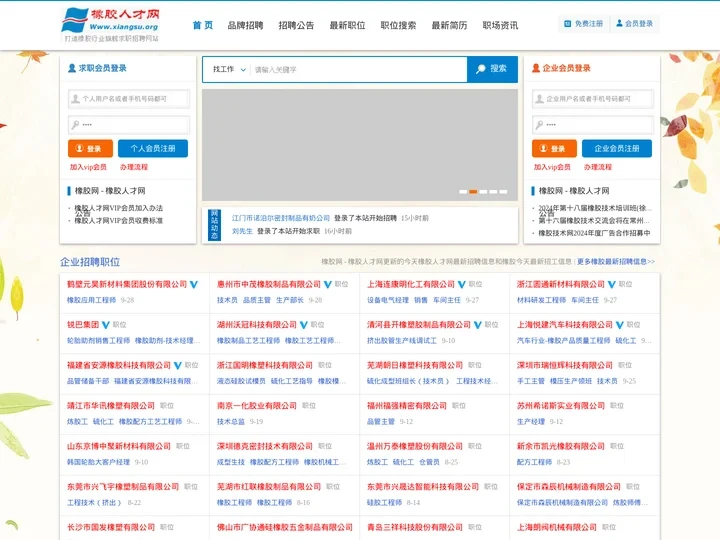Image resolution: width=720 pixels, height=540 pixels.
Task: Open 职场资讯 in navigation
Action: click(501, 25)
